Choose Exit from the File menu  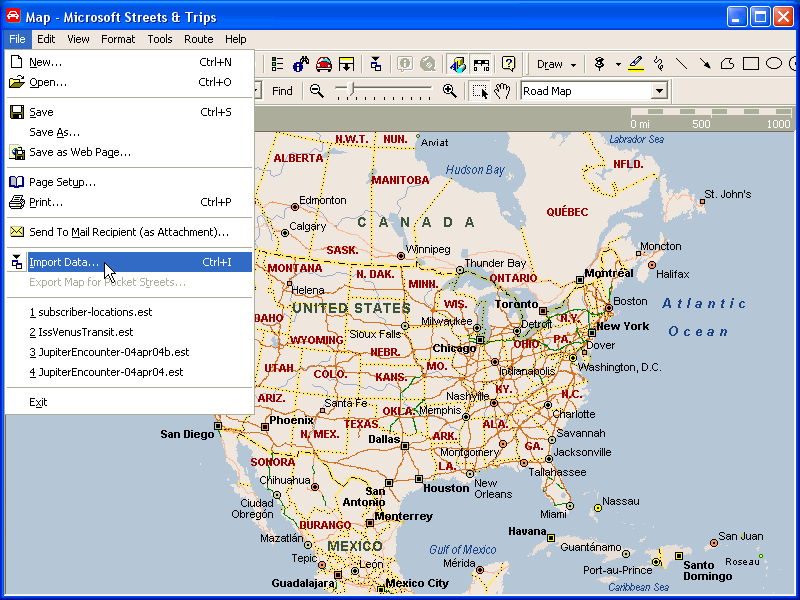pos(130,402)
